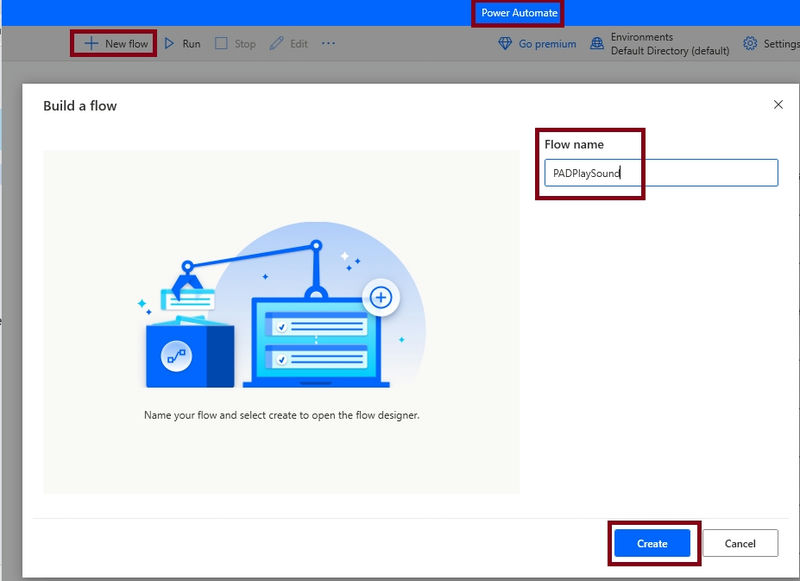Click the Go premium diamond icon
Viewport: 800px width, 581px height.
[503, 43]
